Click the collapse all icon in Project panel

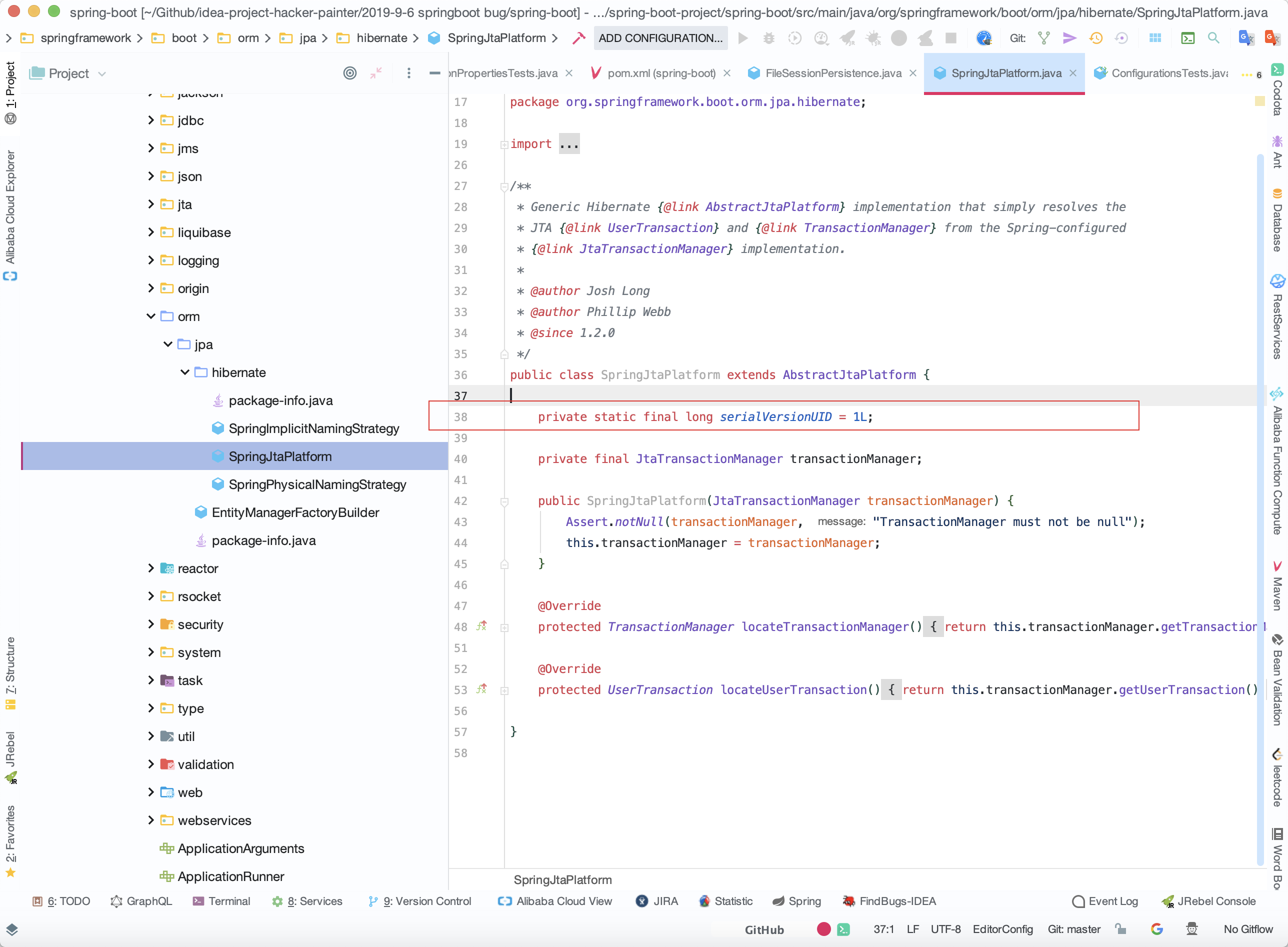[376, 73]
